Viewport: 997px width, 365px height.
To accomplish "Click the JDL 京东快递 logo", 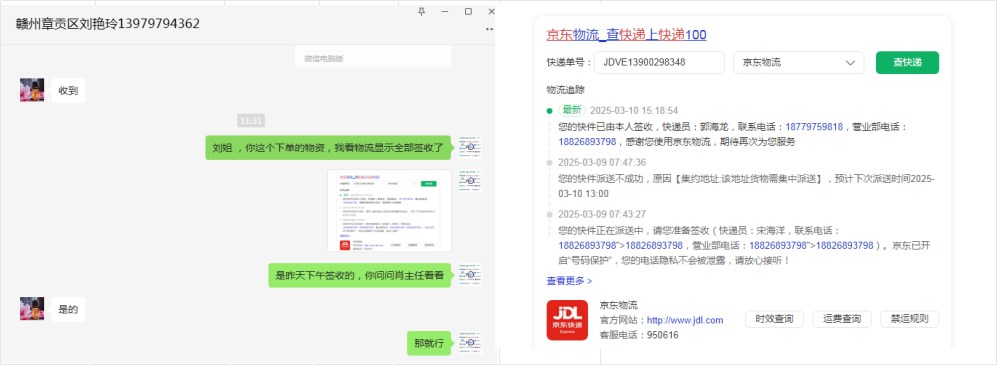I will pyautogui.click(x=567, y=320).
